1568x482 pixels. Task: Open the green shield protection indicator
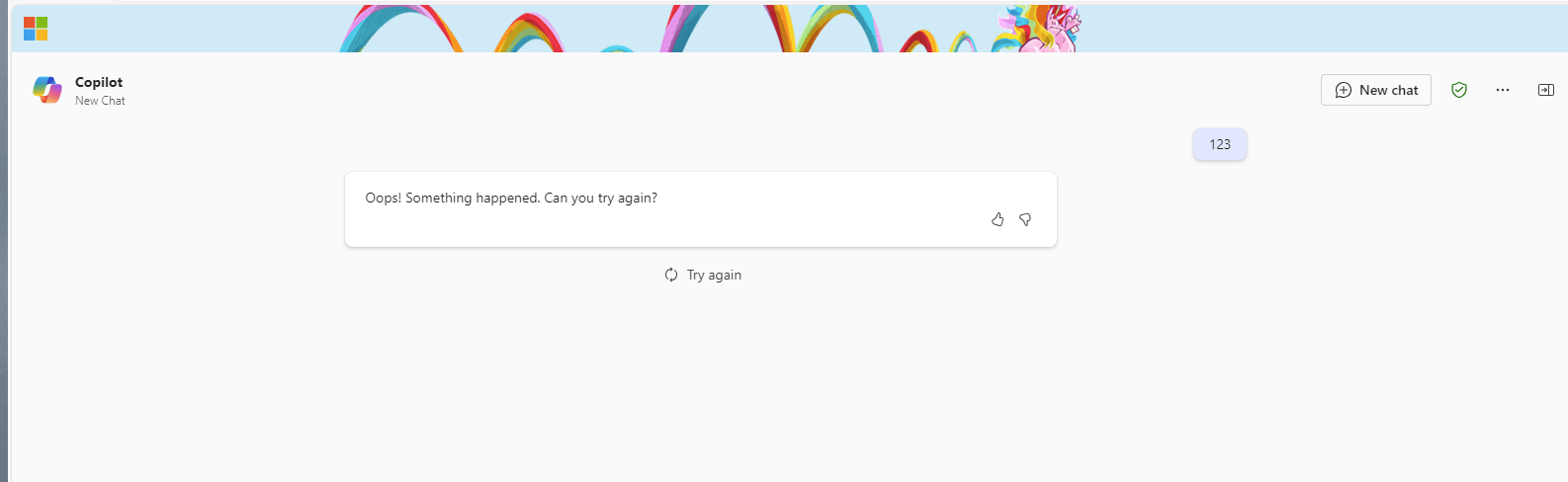click(x=1459, y=90)
